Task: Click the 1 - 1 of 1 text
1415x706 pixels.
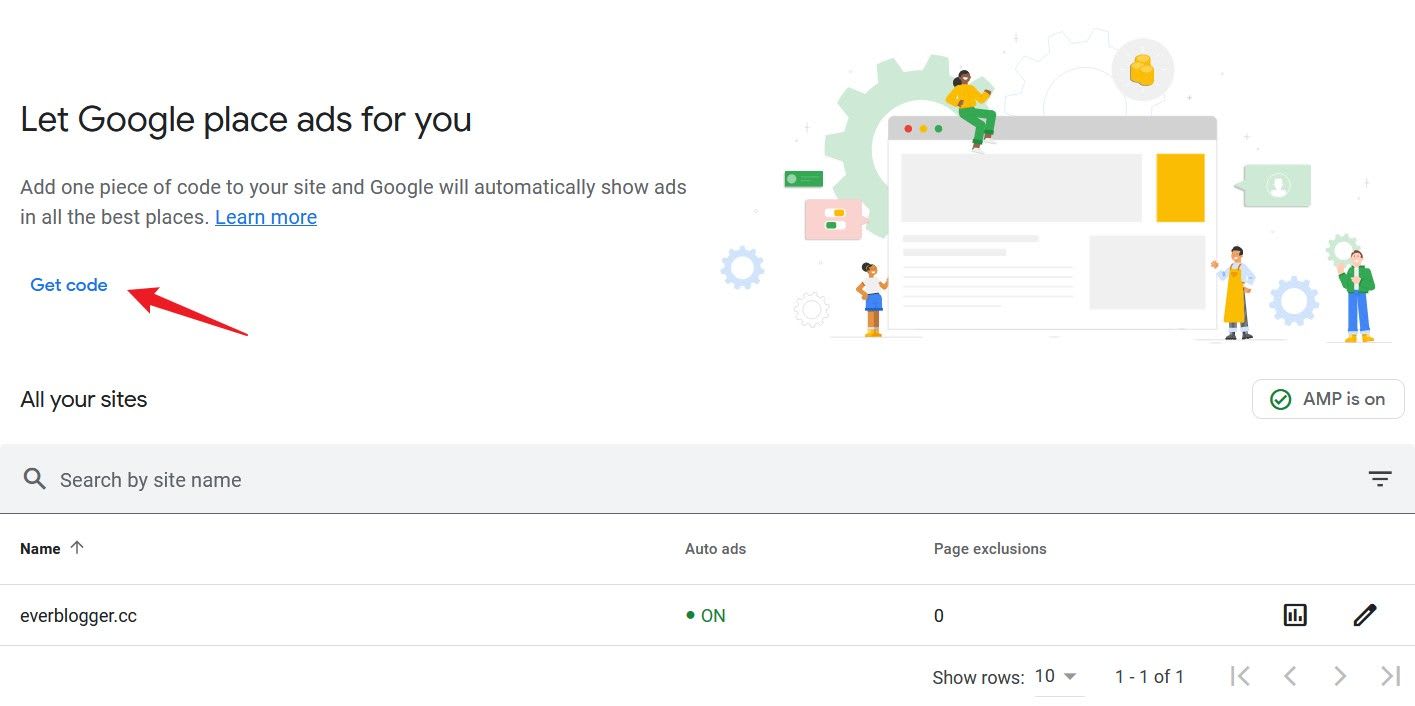Action: [1149, 677]
